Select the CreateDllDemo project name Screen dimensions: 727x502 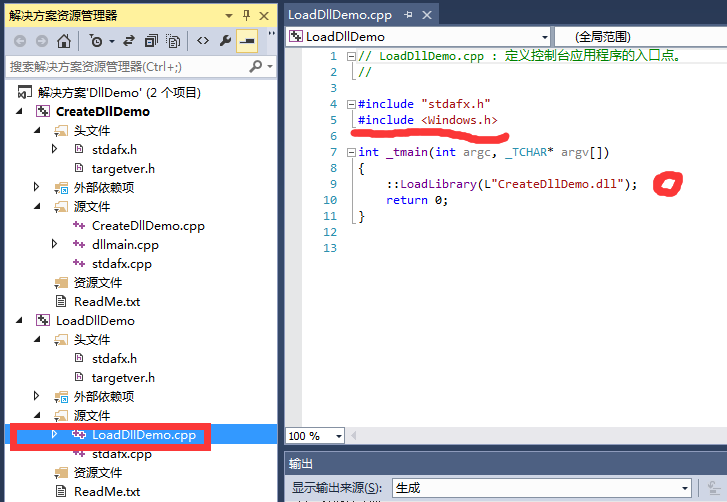103,112
